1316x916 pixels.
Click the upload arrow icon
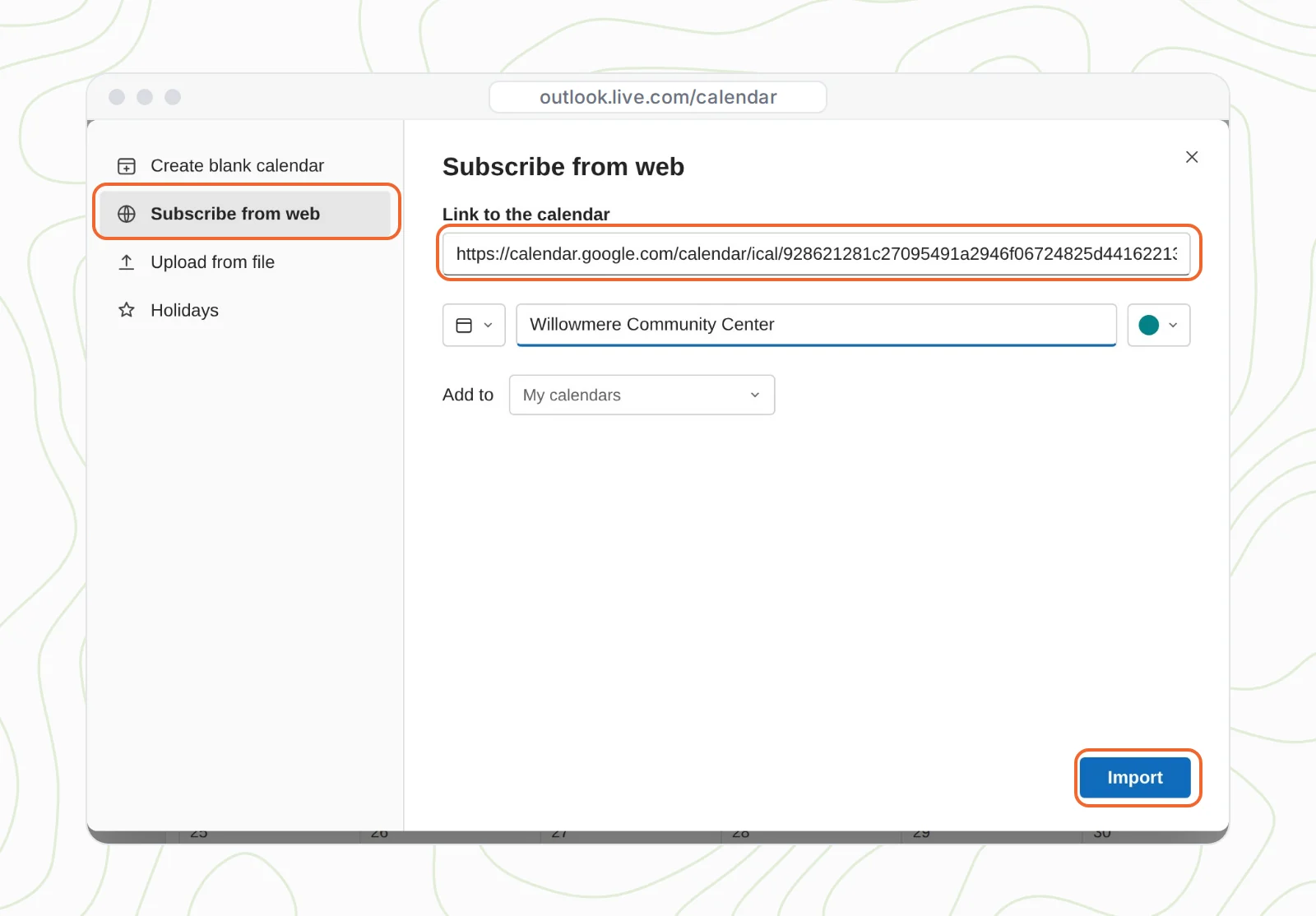pyautogui.click(x=127, y=262)
